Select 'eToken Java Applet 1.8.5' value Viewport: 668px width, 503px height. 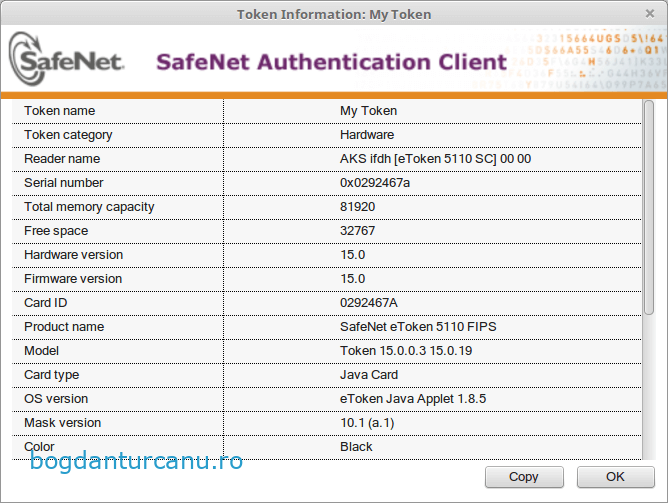(x=413, y=399)
